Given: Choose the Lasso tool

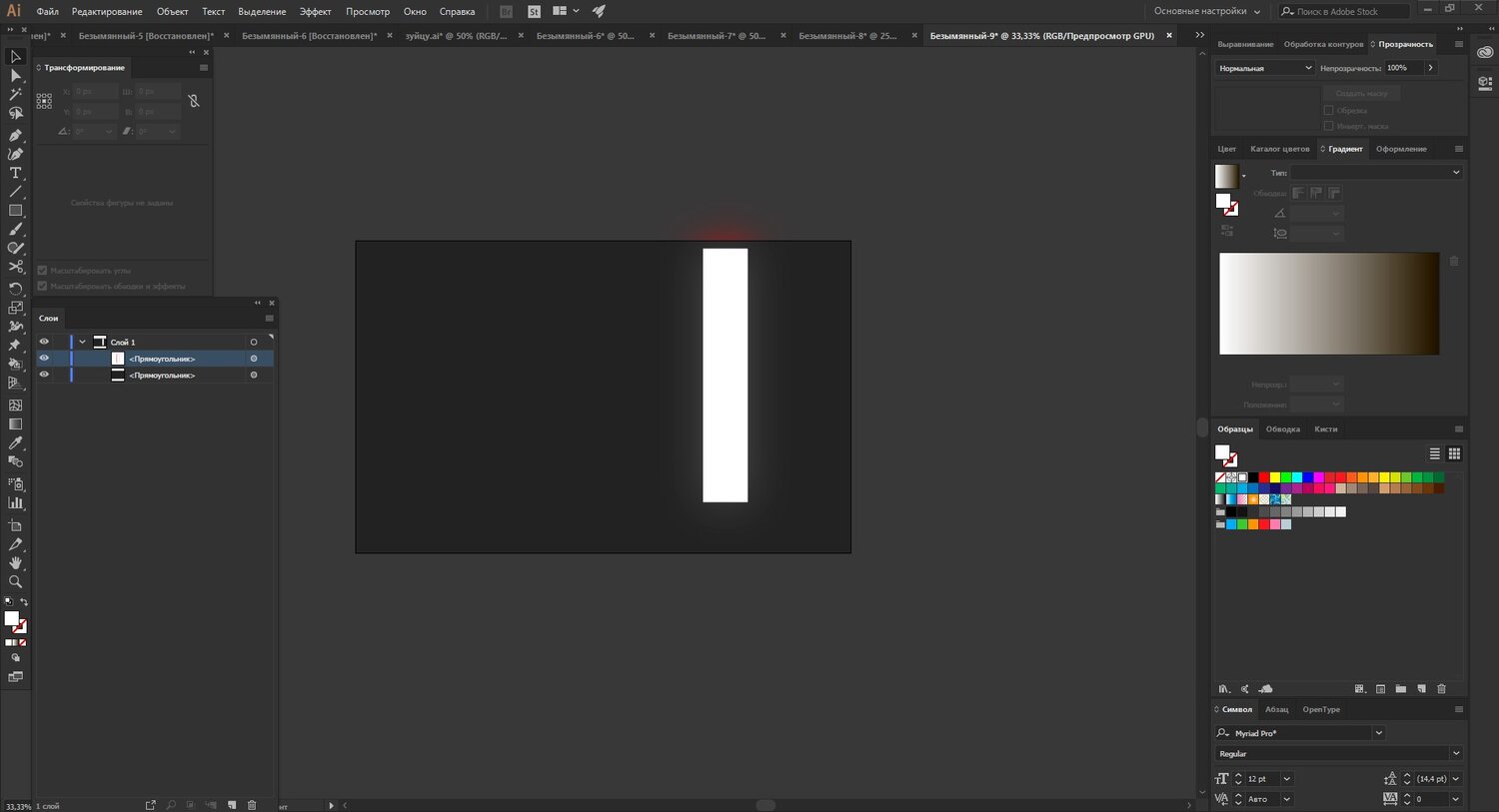Looking at the screenshot, I should point(15,114).
